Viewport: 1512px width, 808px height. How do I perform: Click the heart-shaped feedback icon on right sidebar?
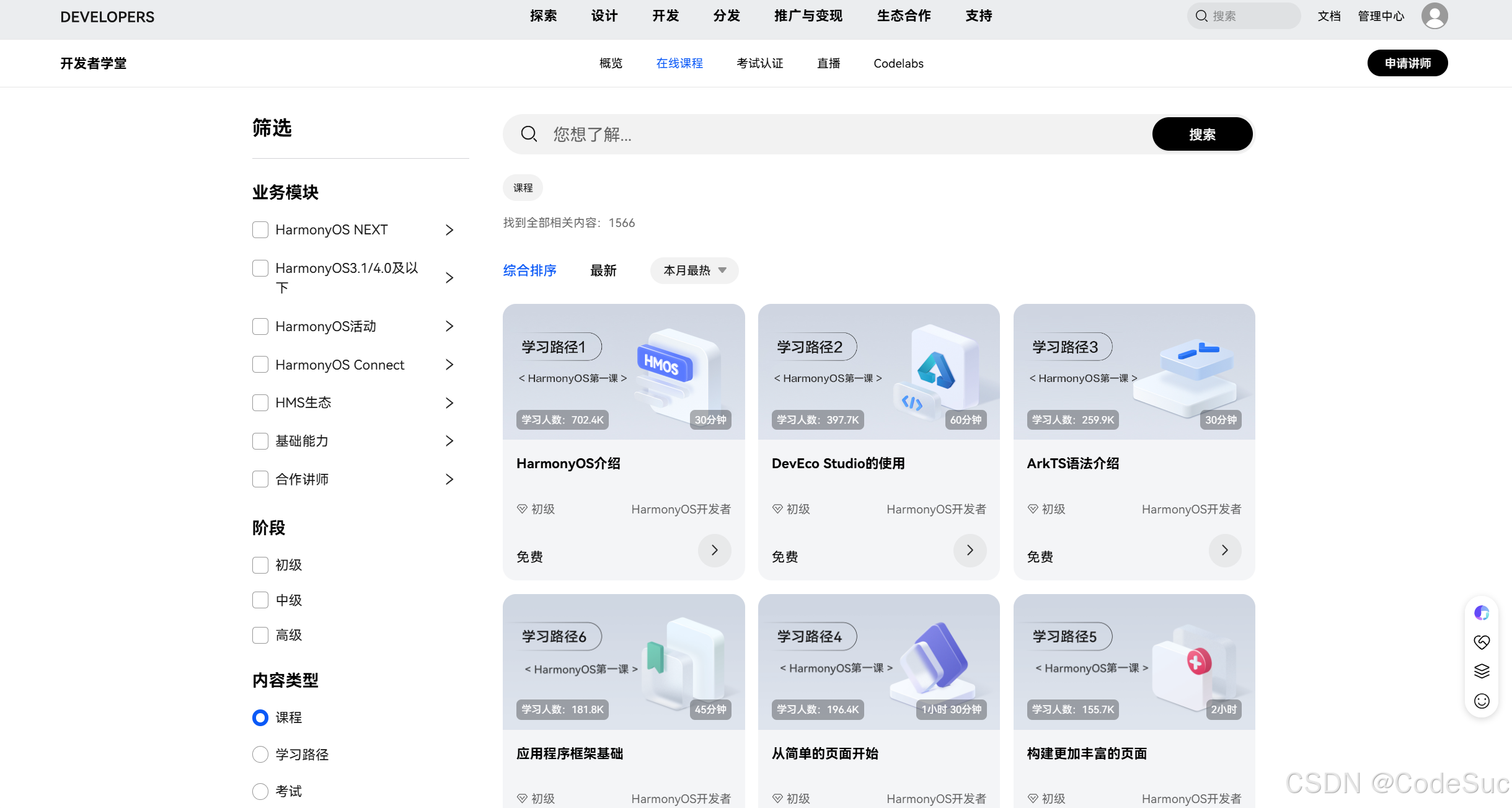(x=1482, y=642)
